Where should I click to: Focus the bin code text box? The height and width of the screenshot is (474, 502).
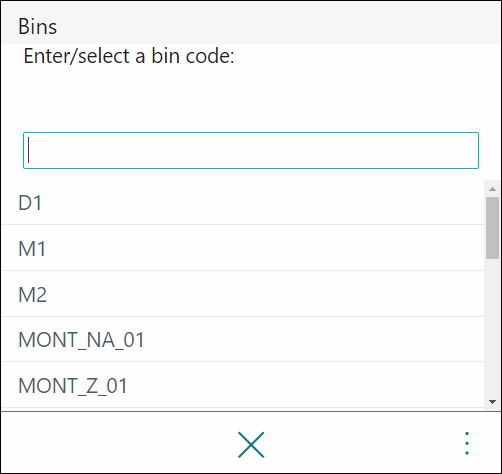[251, 150]
